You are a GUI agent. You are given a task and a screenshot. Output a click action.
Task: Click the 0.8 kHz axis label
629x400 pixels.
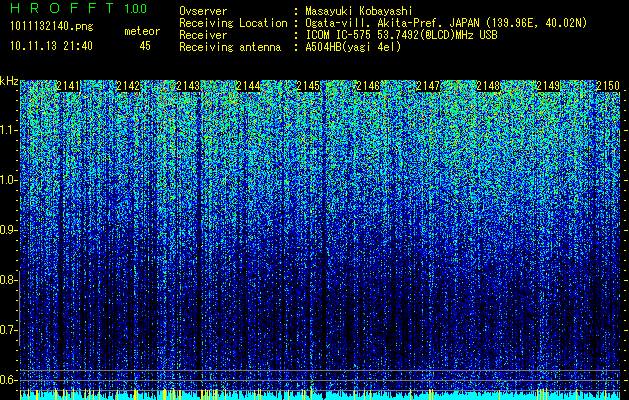(x=8, y=280)
